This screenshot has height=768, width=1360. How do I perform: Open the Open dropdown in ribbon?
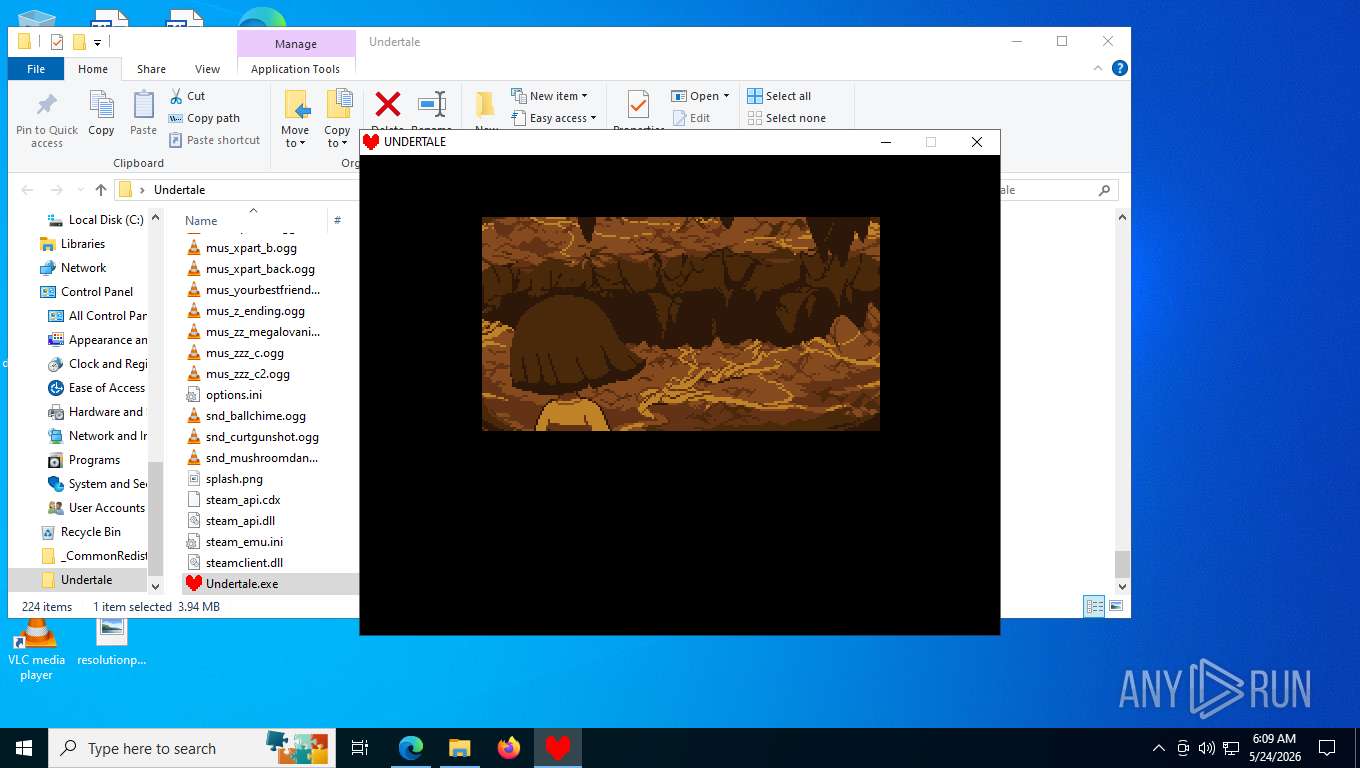click(700, 96)
